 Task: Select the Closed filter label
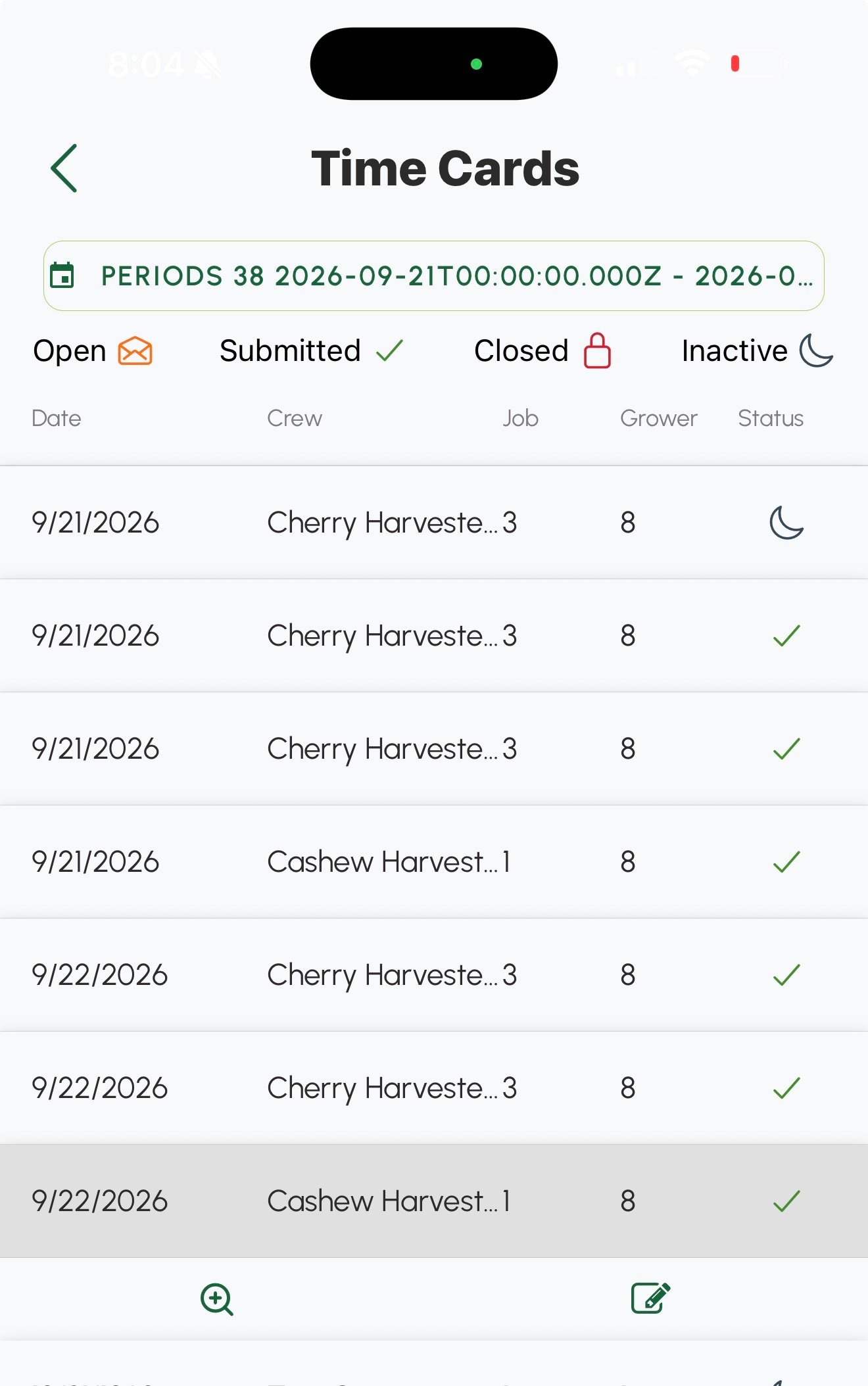coord(521,350)
